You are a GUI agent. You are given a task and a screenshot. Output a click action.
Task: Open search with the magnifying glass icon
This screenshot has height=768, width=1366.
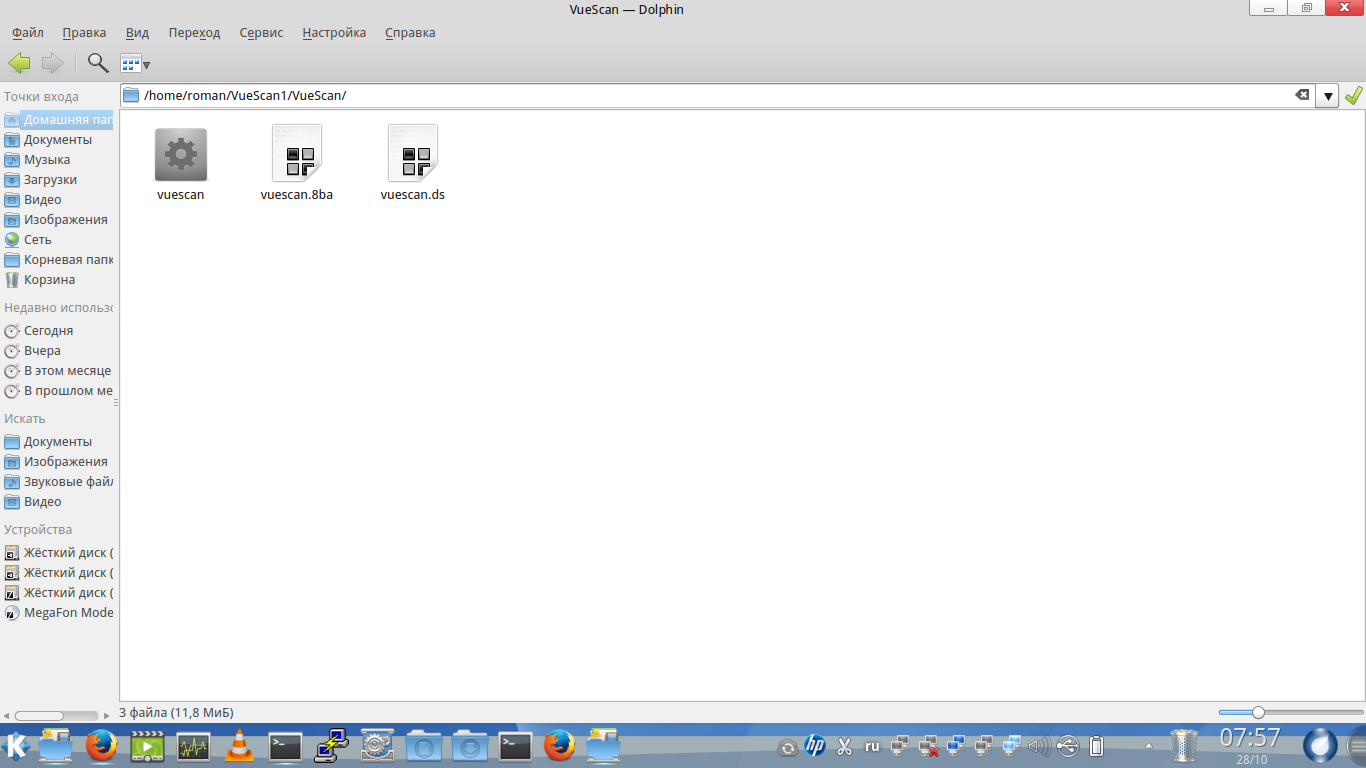(98, 64)
